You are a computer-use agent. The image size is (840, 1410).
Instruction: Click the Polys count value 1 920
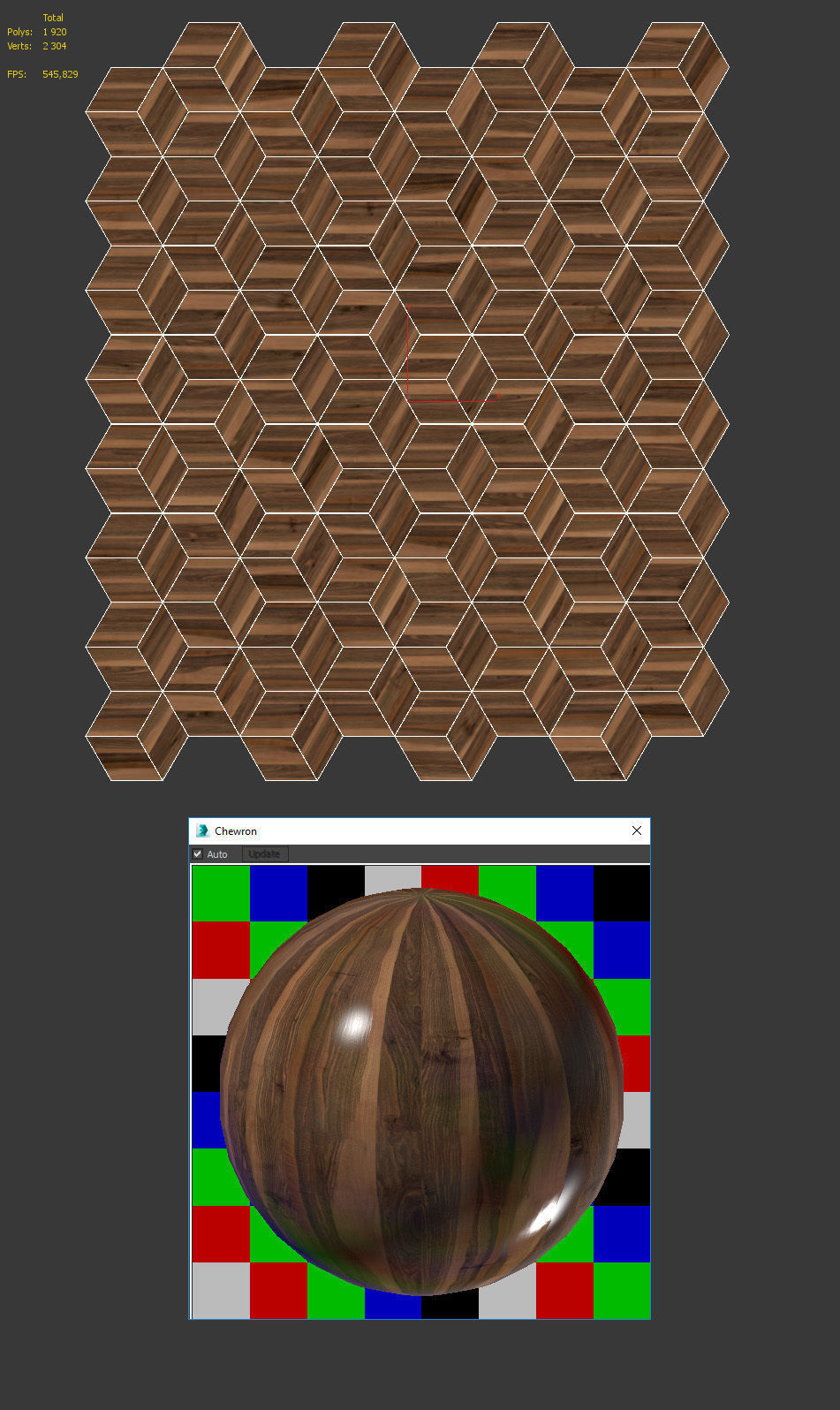coord(55,32)
